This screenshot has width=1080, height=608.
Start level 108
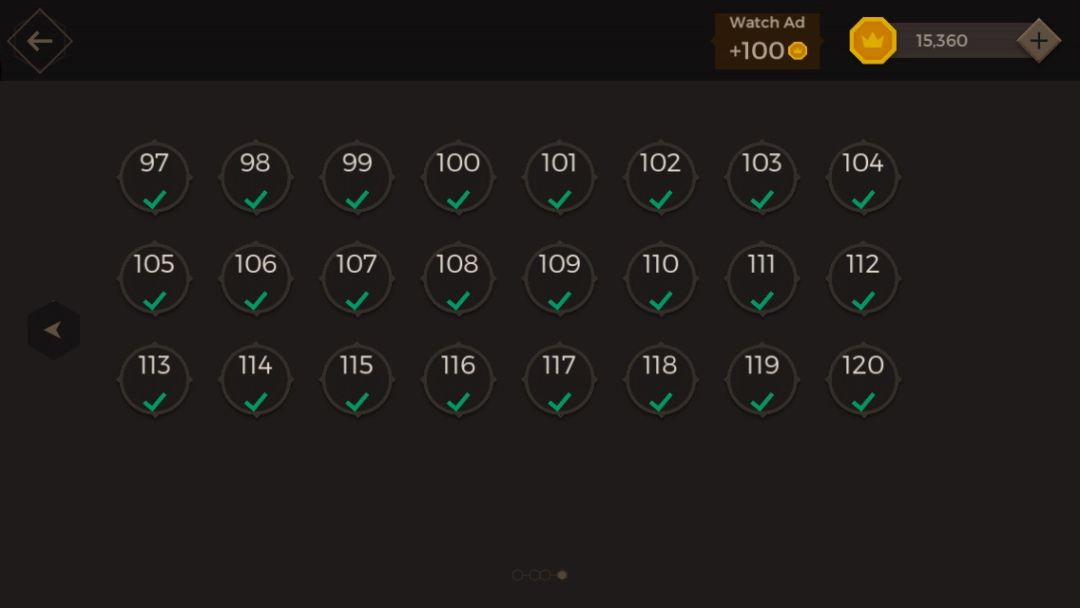pos(458,279)
